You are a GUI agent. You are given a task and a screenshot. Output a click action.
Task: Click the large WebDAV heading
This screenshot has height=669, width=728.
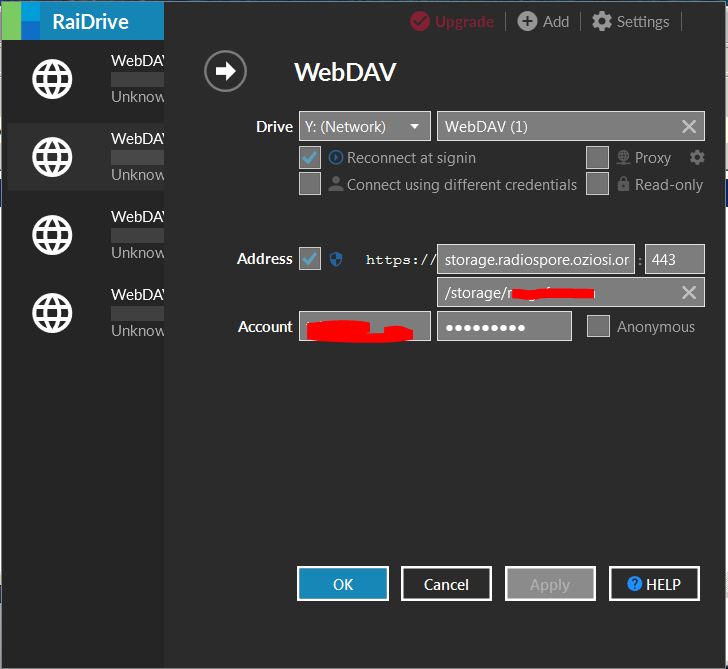click(x=345, y=72)
